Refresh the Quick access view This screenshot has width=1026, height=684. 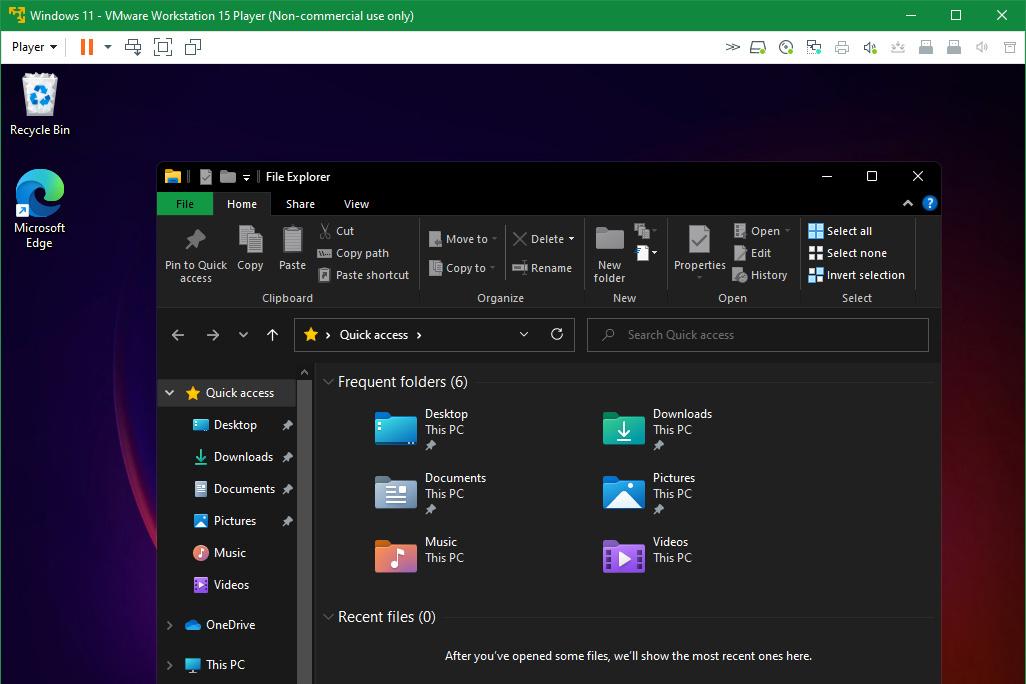coord(557,334)
